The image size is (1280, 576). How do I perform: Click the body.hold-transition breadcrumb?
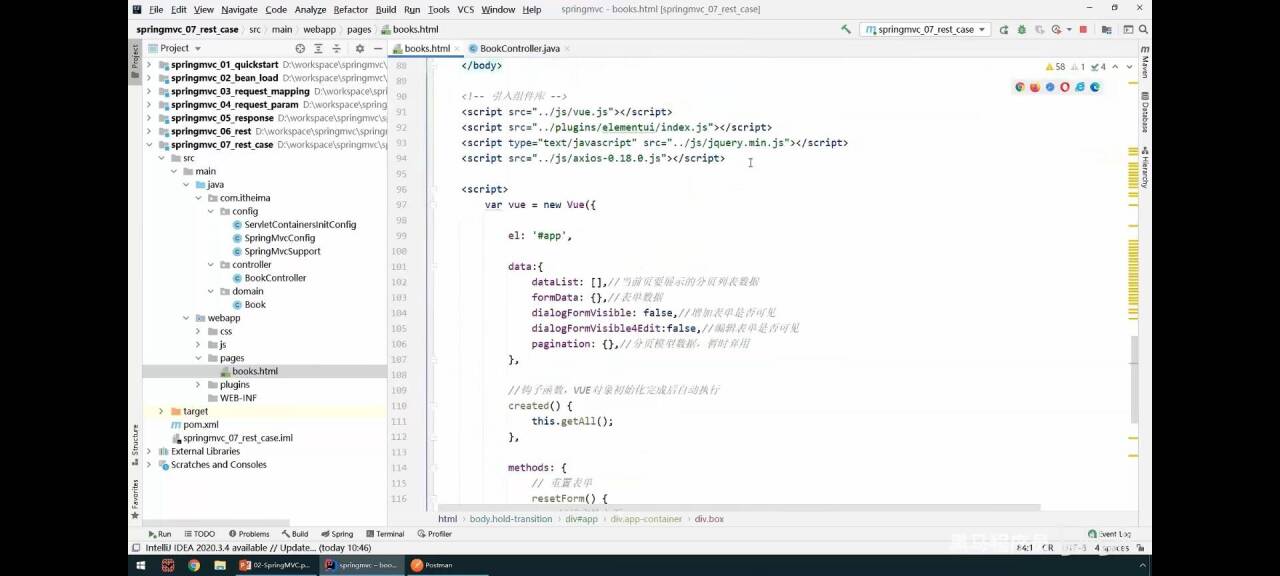click(x=510, y=519)
